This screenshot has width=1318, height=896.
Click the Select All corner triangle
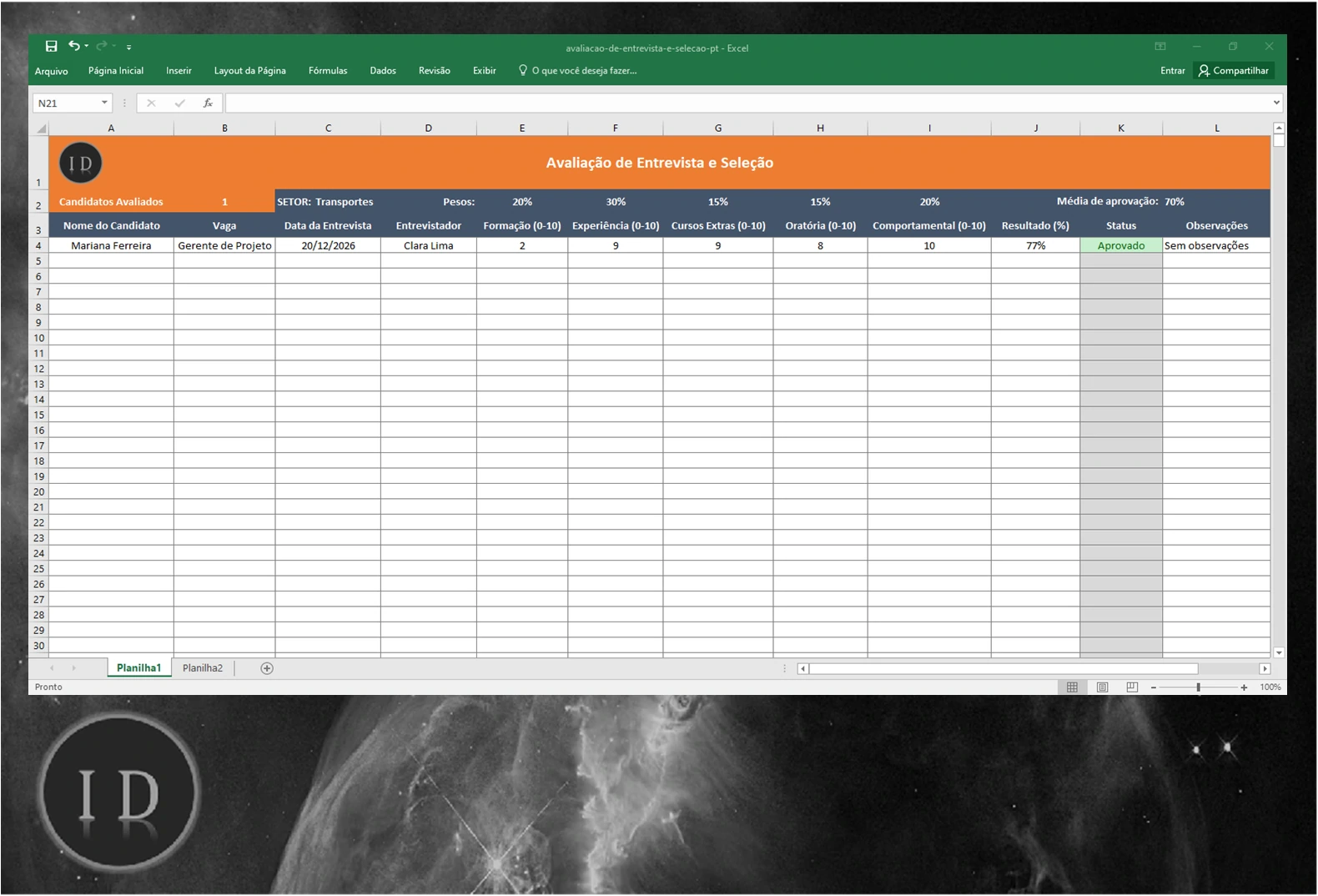(41, 128)
